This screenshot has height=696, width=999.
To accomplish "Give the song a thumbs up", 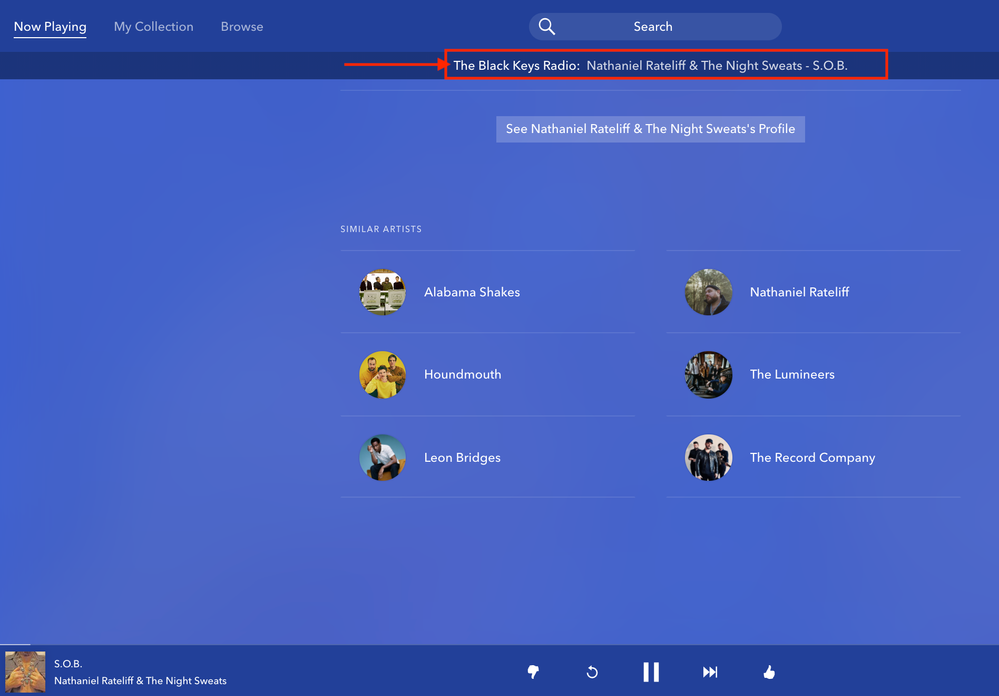I will point(769,672).
